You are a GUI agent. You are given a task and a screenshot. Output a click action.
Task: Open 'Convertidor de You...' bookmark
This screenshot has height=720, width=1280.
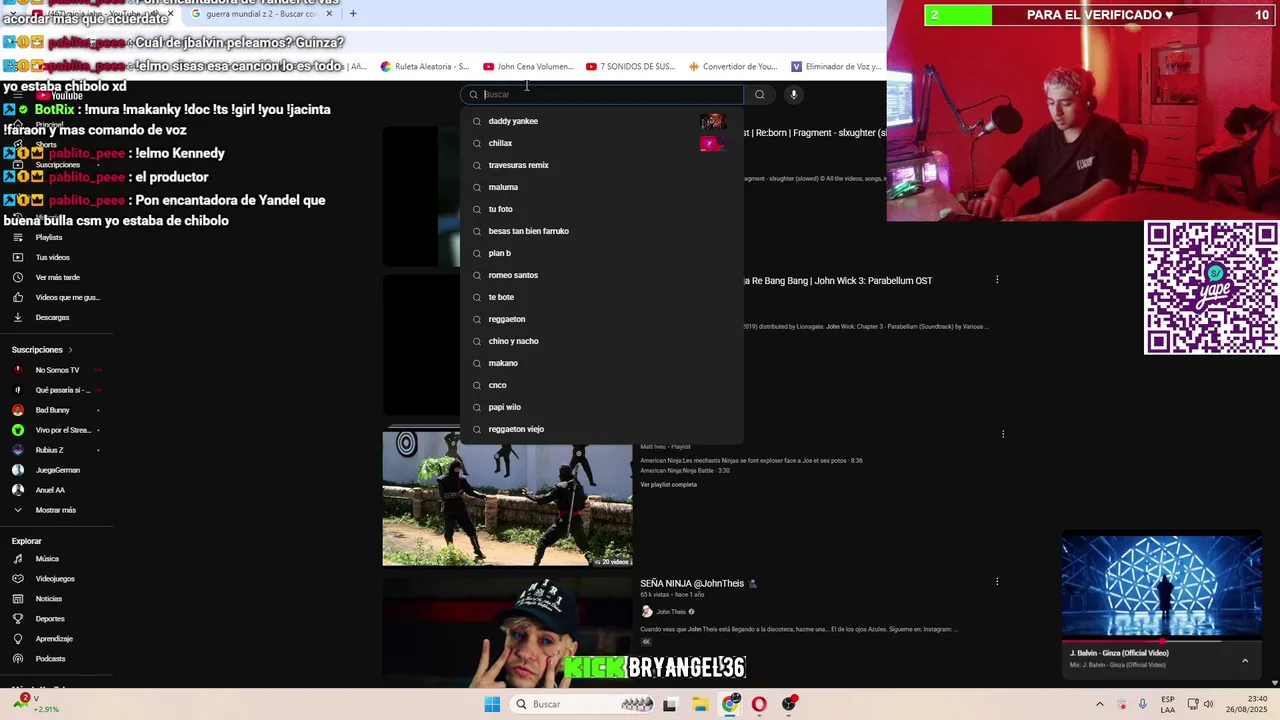click(733, 67)
